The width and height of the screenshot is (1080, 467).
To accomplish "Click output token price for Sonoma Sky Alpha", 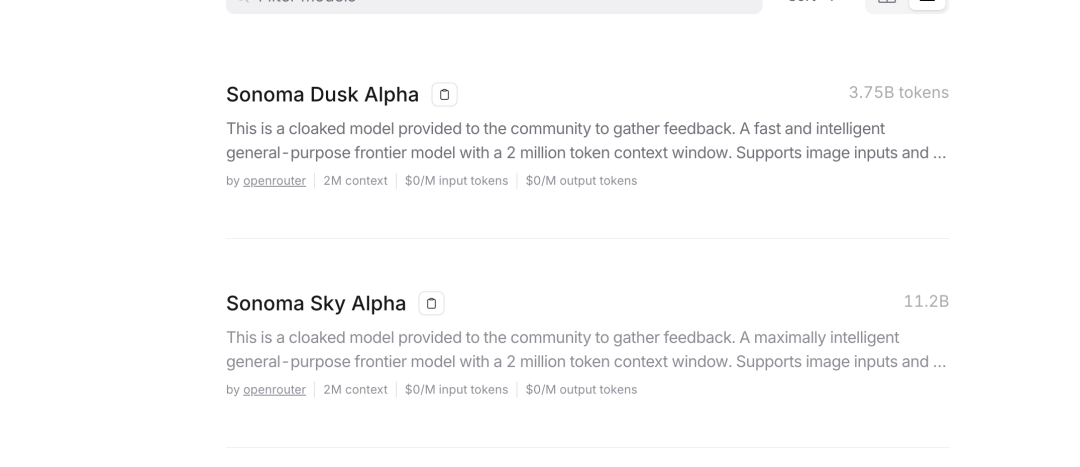I will coord(581,389).
